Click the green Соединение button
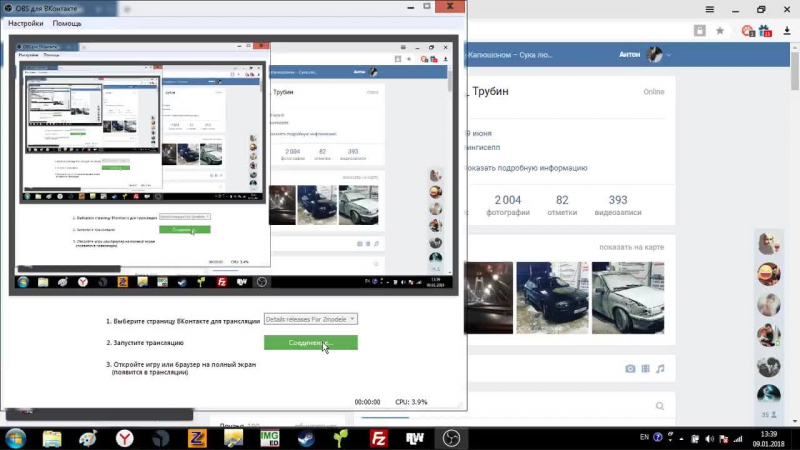 point(311,342)
